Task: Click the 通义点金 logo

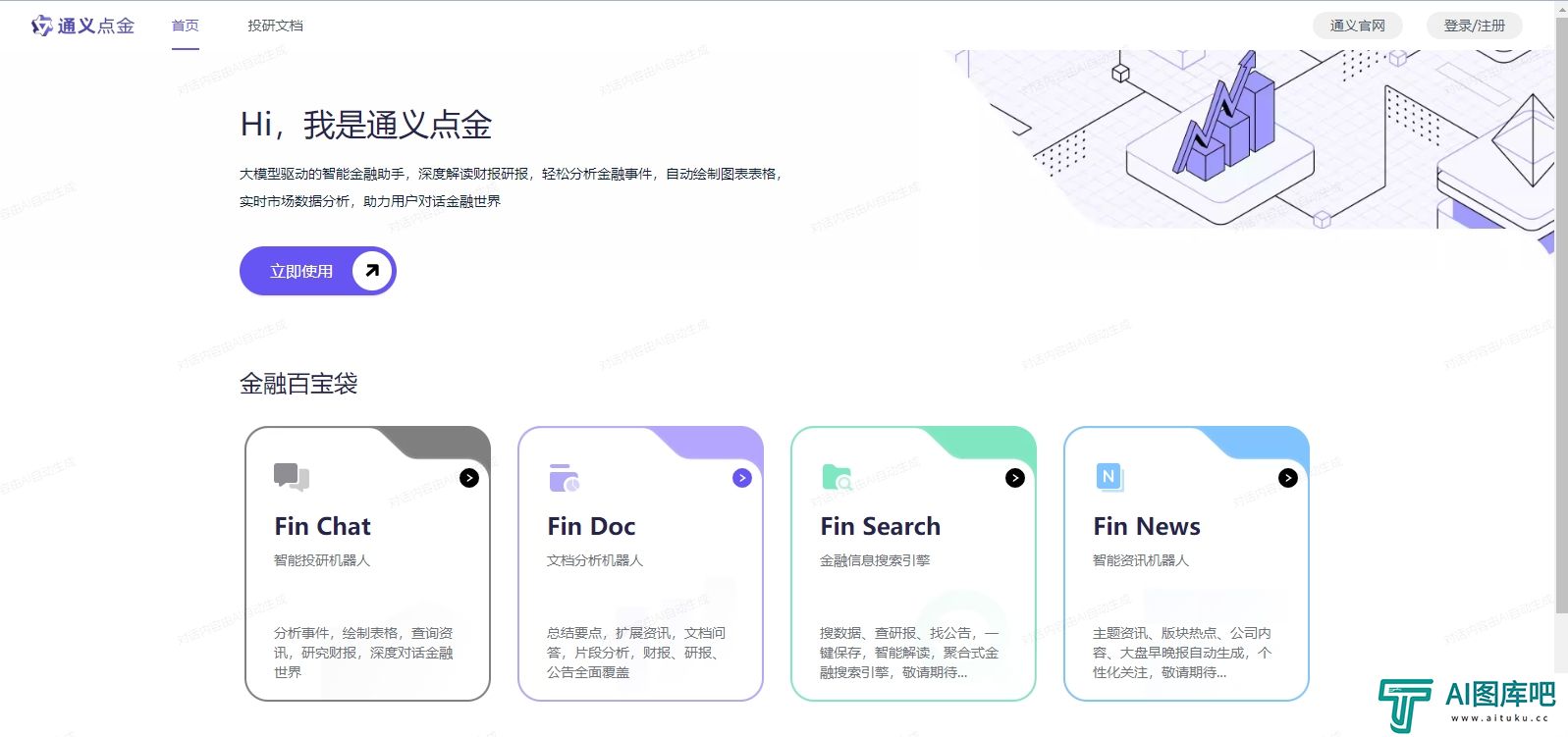Action: click(82, 26)
